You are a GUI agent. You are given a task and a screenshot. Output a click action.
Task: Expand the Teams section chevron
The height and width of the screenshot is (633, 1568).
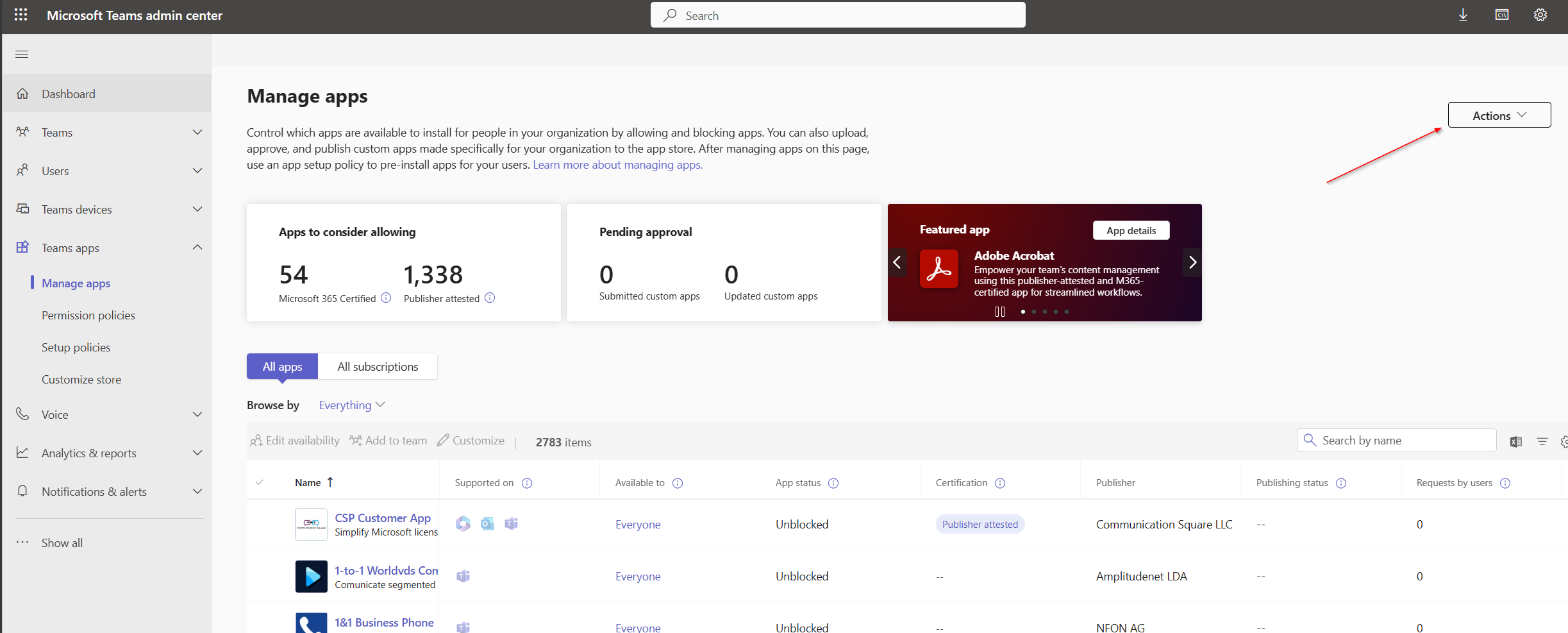point(197,132)
